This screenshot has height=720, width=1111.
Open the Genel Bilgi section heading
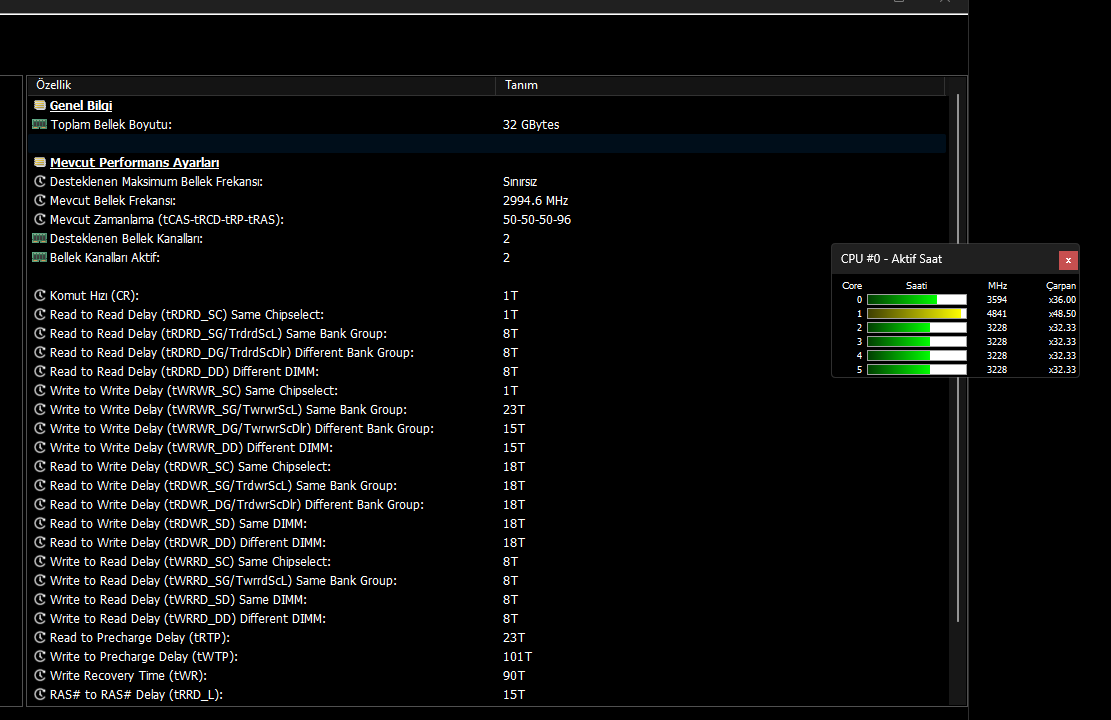click(81, 105)
